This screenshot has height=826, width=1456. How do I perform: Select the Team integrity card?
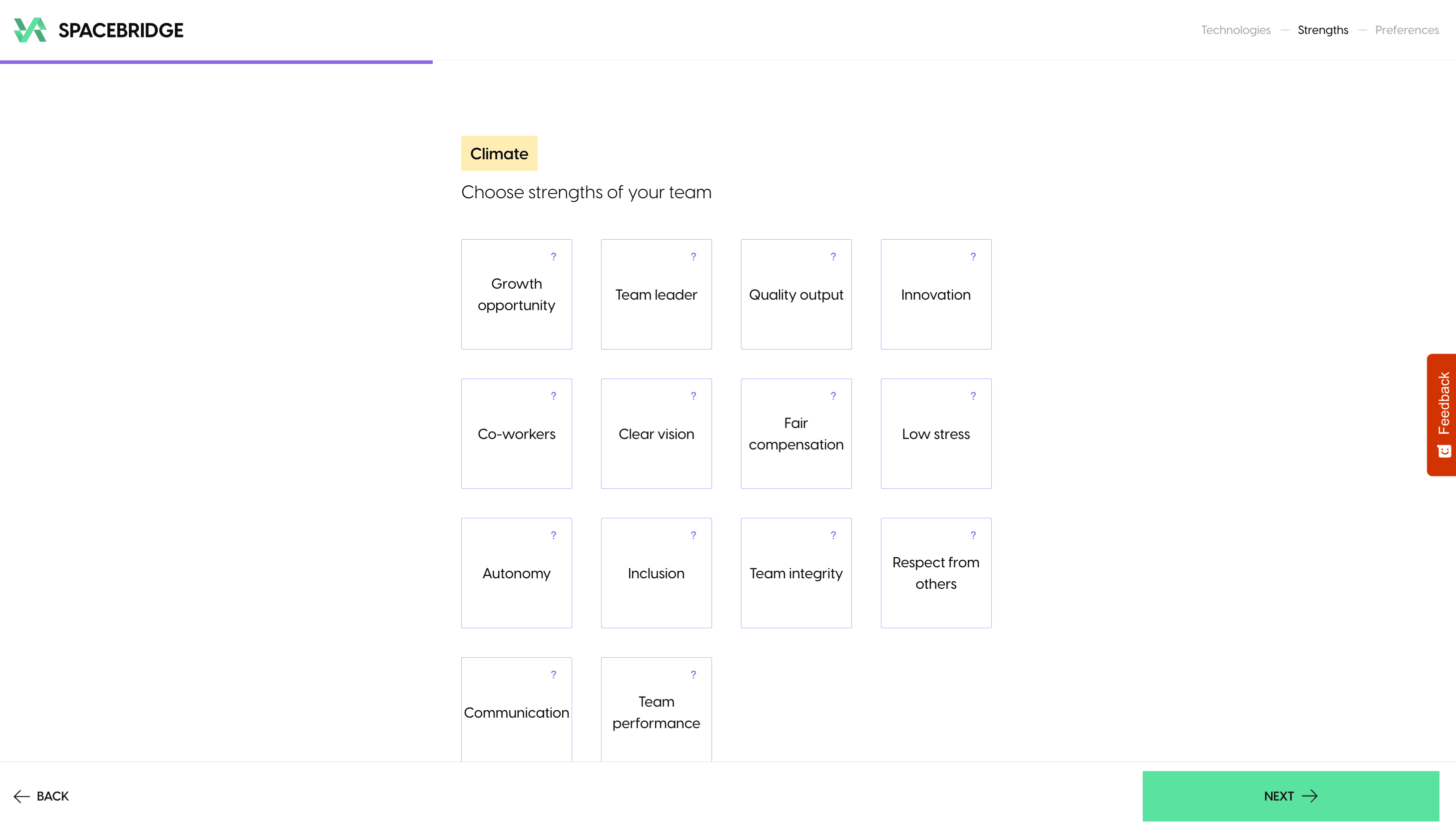(x=795, y=573)
